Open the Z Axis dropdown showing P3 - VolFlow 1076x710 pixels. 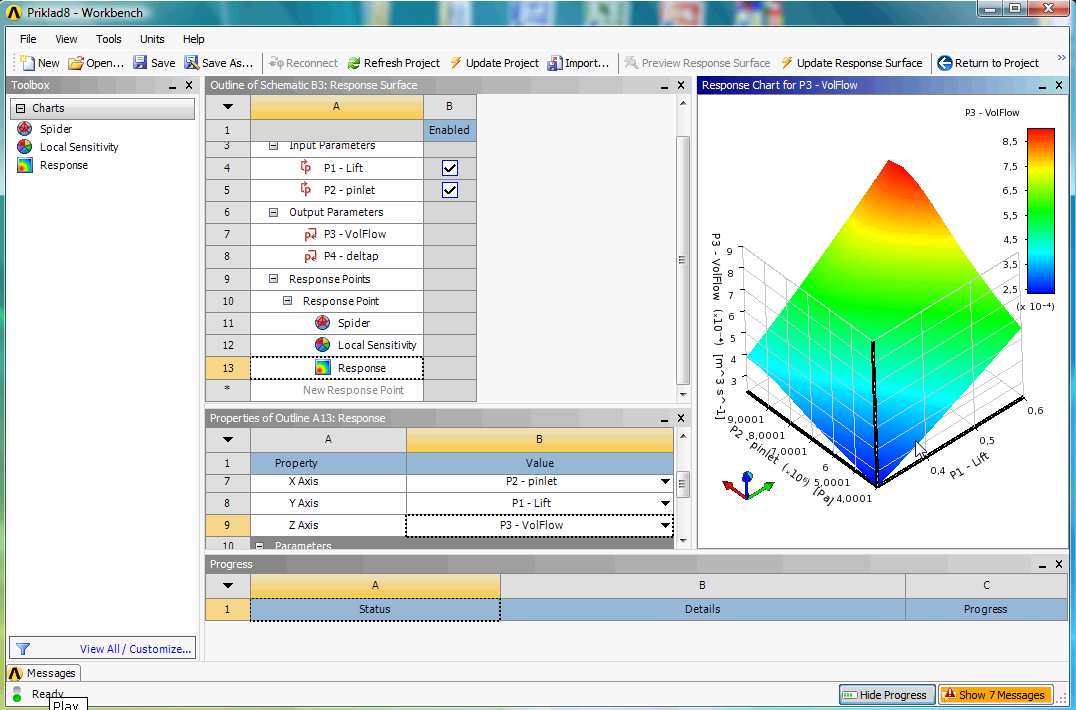[x=665, y=525]
